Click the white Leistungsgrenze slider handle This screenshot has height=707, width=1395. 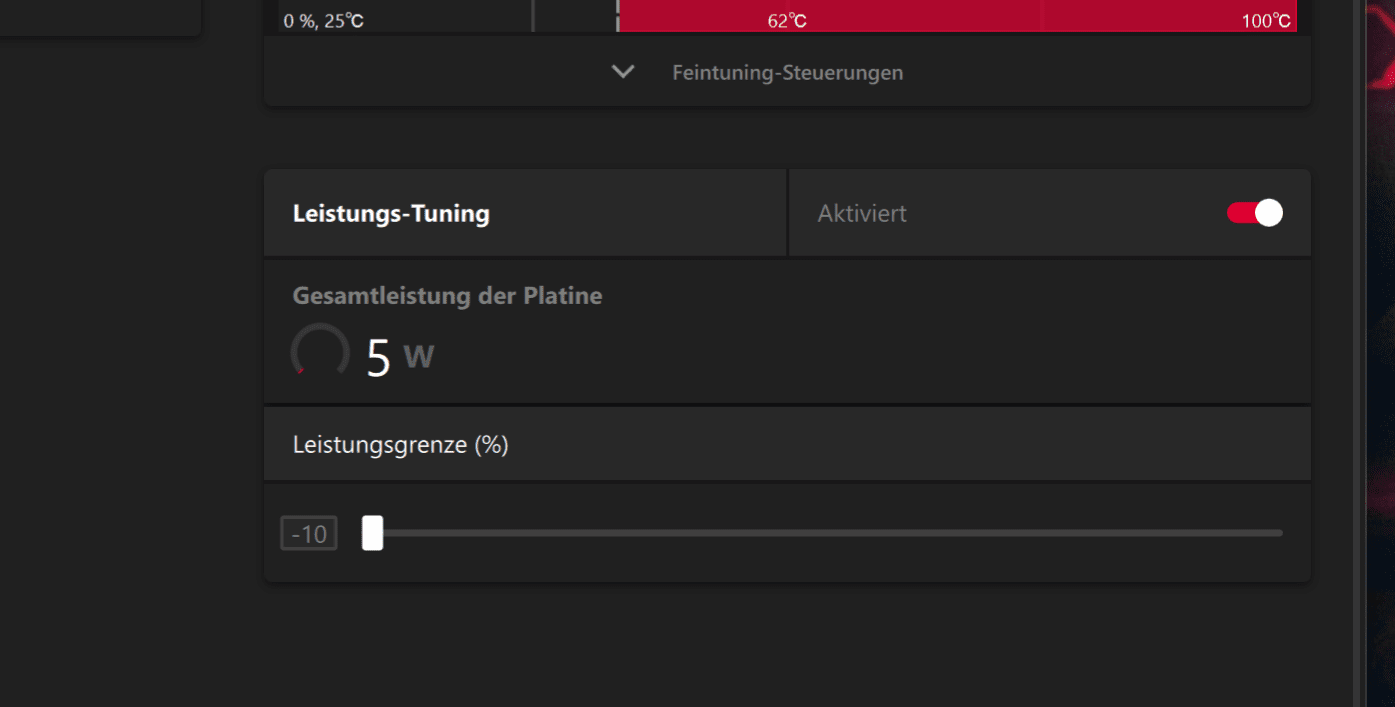pos(372,533)
